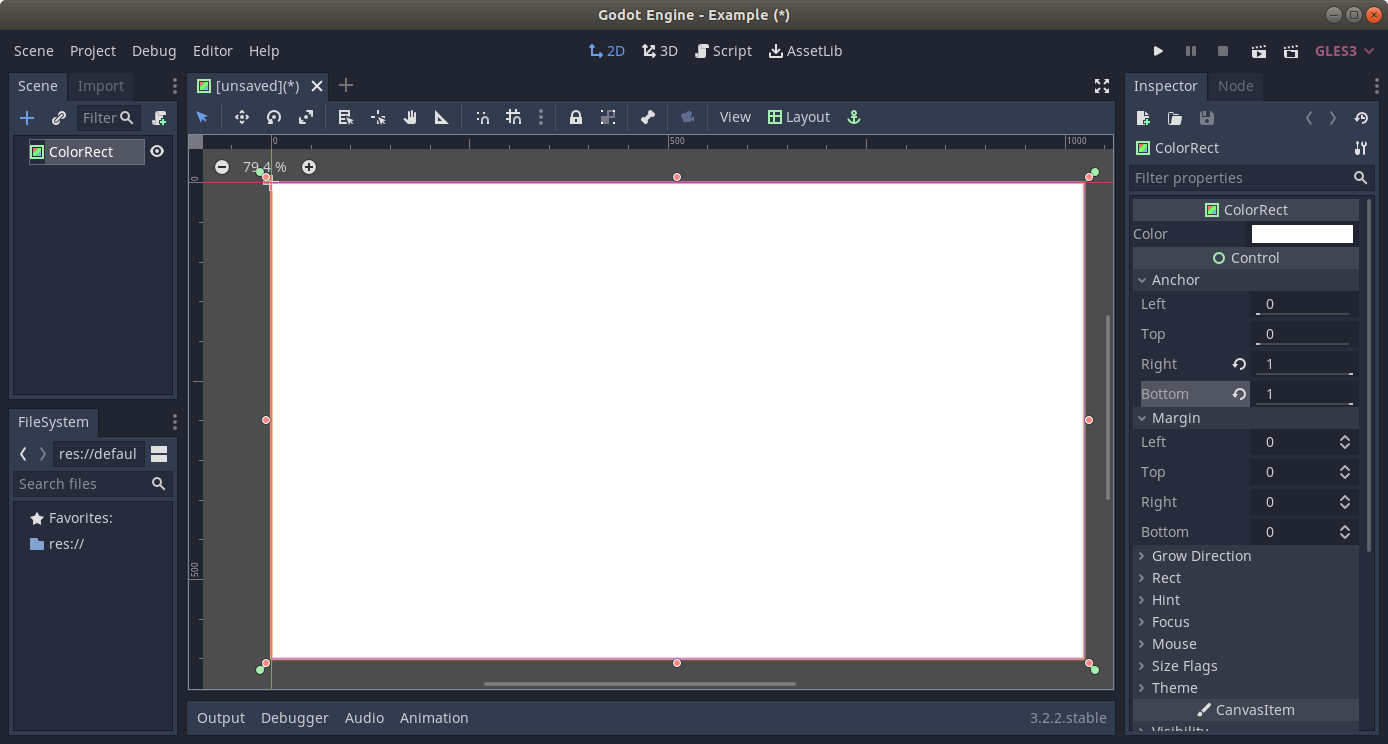Click the Margin Left stepper arrows
The image size is (1388, 744).
pos(1345,442)
